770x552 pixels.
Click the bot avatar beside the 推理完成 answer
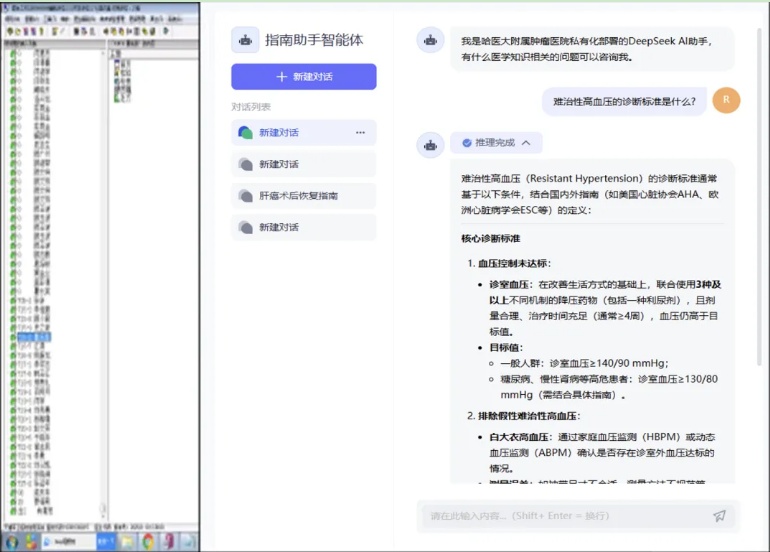[431, 145]
